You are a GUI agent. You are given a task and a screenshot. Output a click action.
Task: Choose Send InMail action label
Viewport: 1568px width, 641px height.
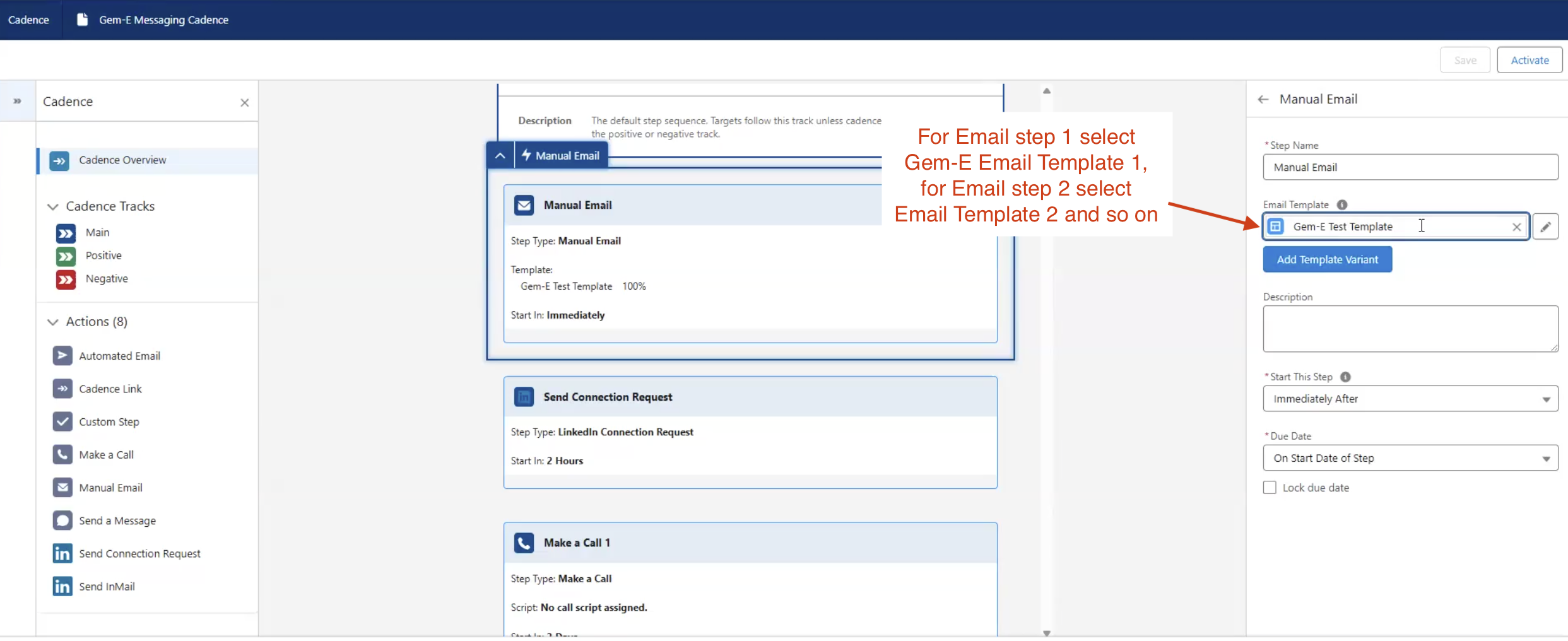point(107,586)
